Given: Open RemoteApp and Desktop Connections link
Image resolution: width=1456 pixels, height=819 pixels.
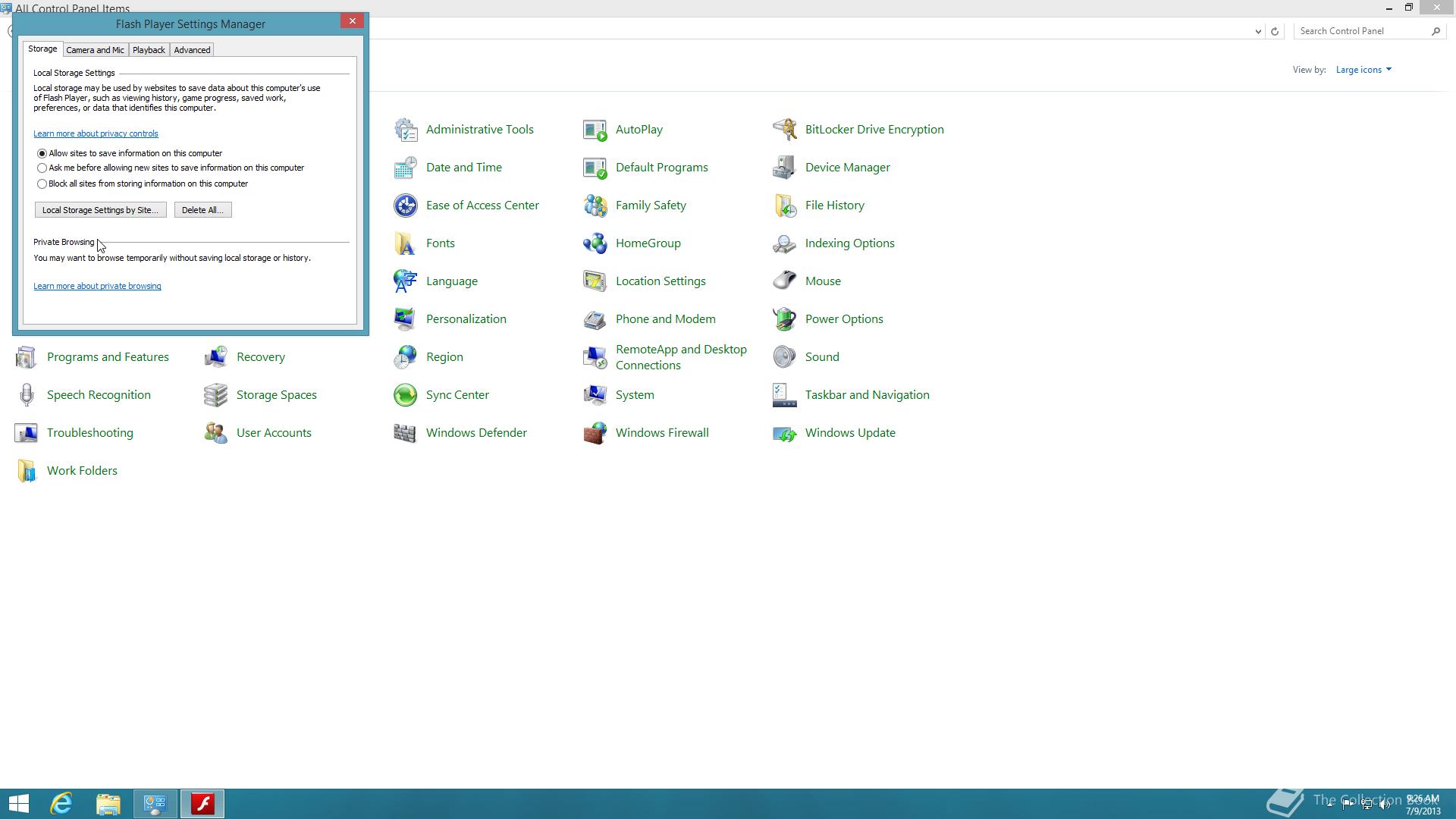Looking at the screenshot, I should click(681, 357).
